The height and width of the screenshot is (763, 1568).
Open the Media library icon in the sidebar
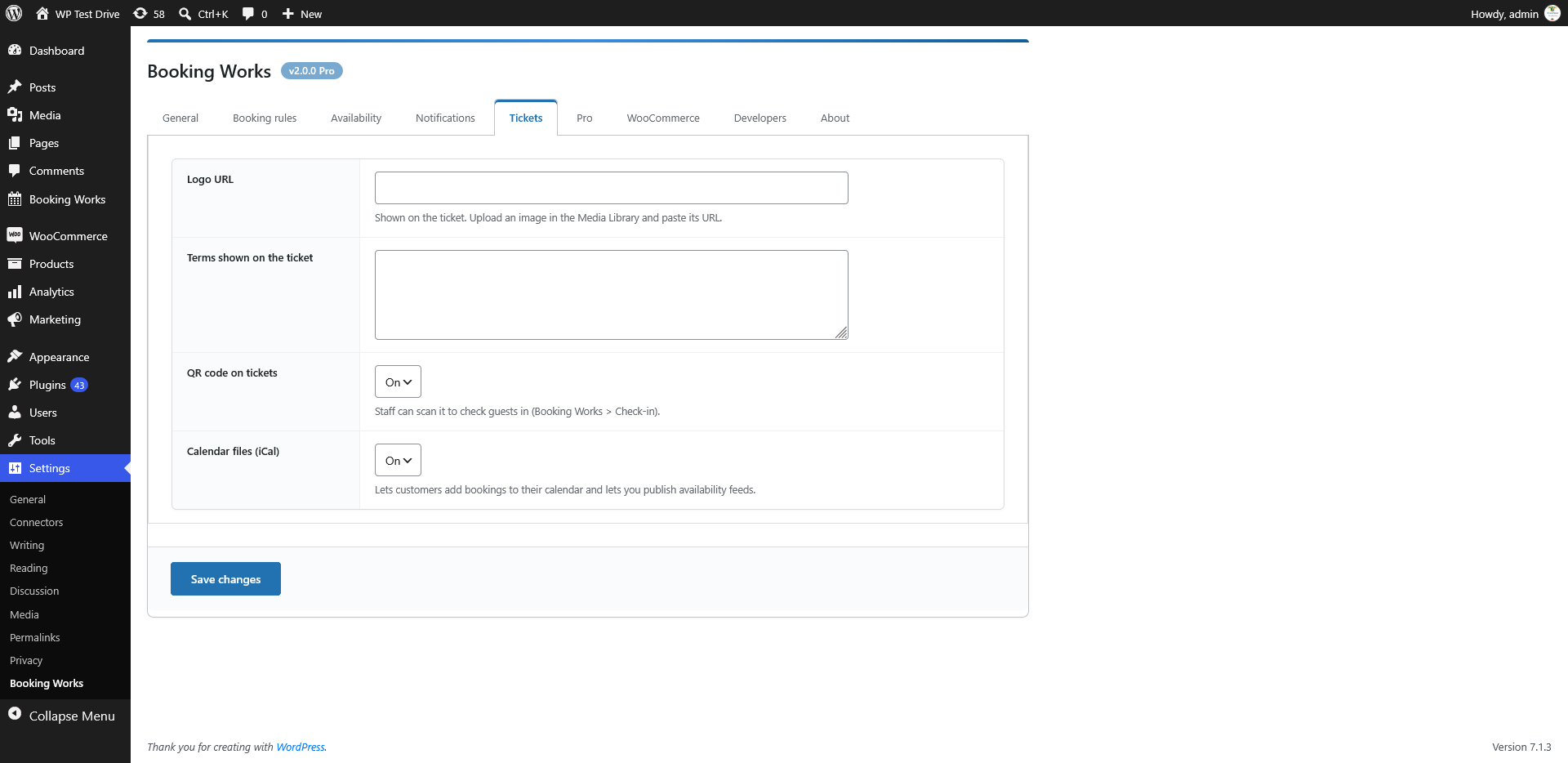click(15, 114)
